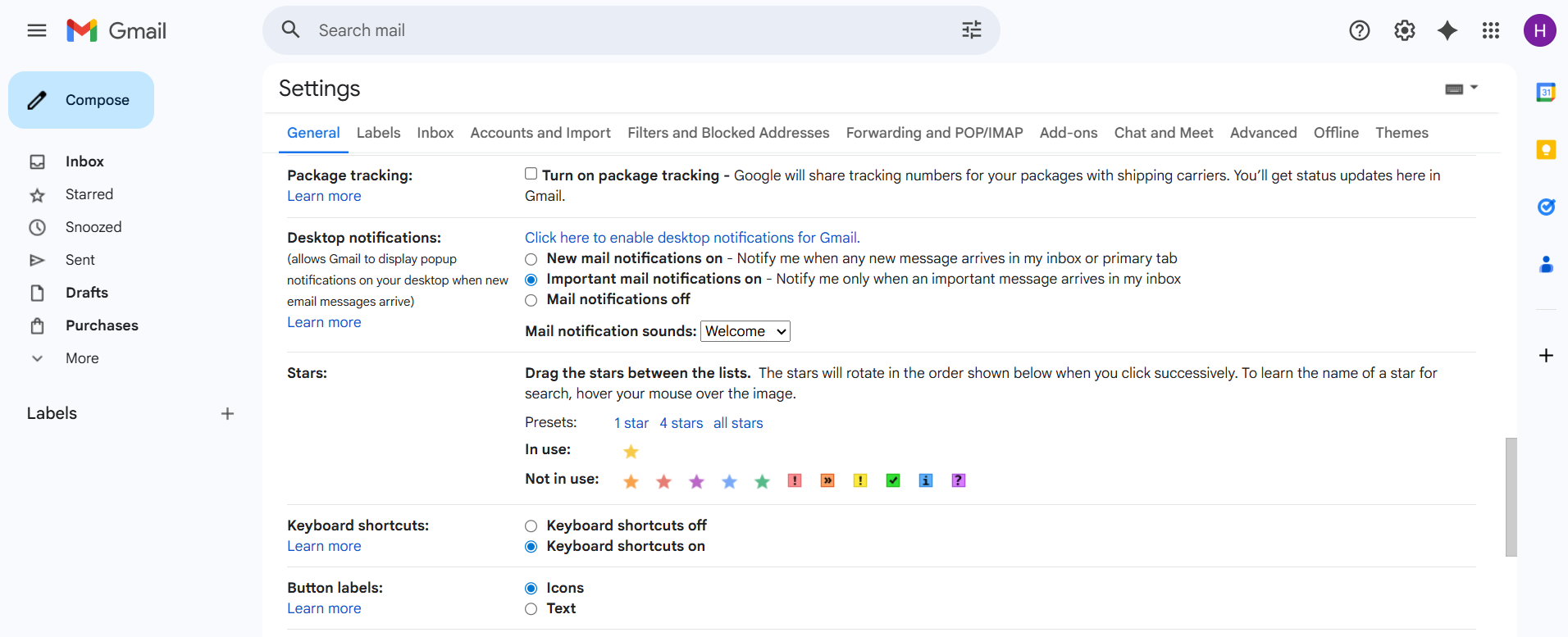Screen dimensions: 1568x637
Task: Open the Purchases folder
Action: 102,325
